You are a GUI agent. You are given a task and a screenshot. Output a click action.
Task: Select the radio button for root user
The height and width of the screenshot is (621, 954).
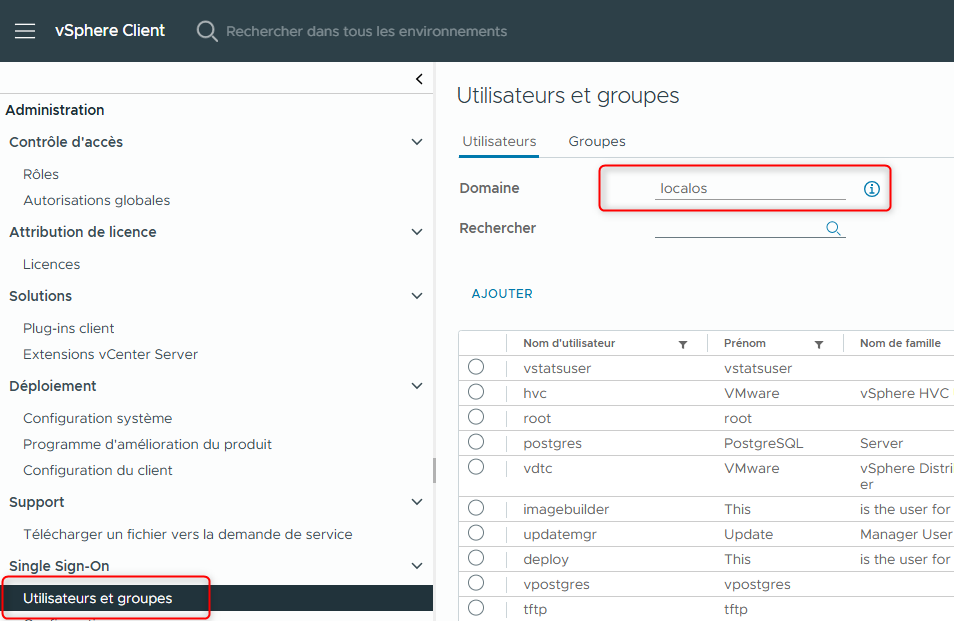tap(476, 418)
